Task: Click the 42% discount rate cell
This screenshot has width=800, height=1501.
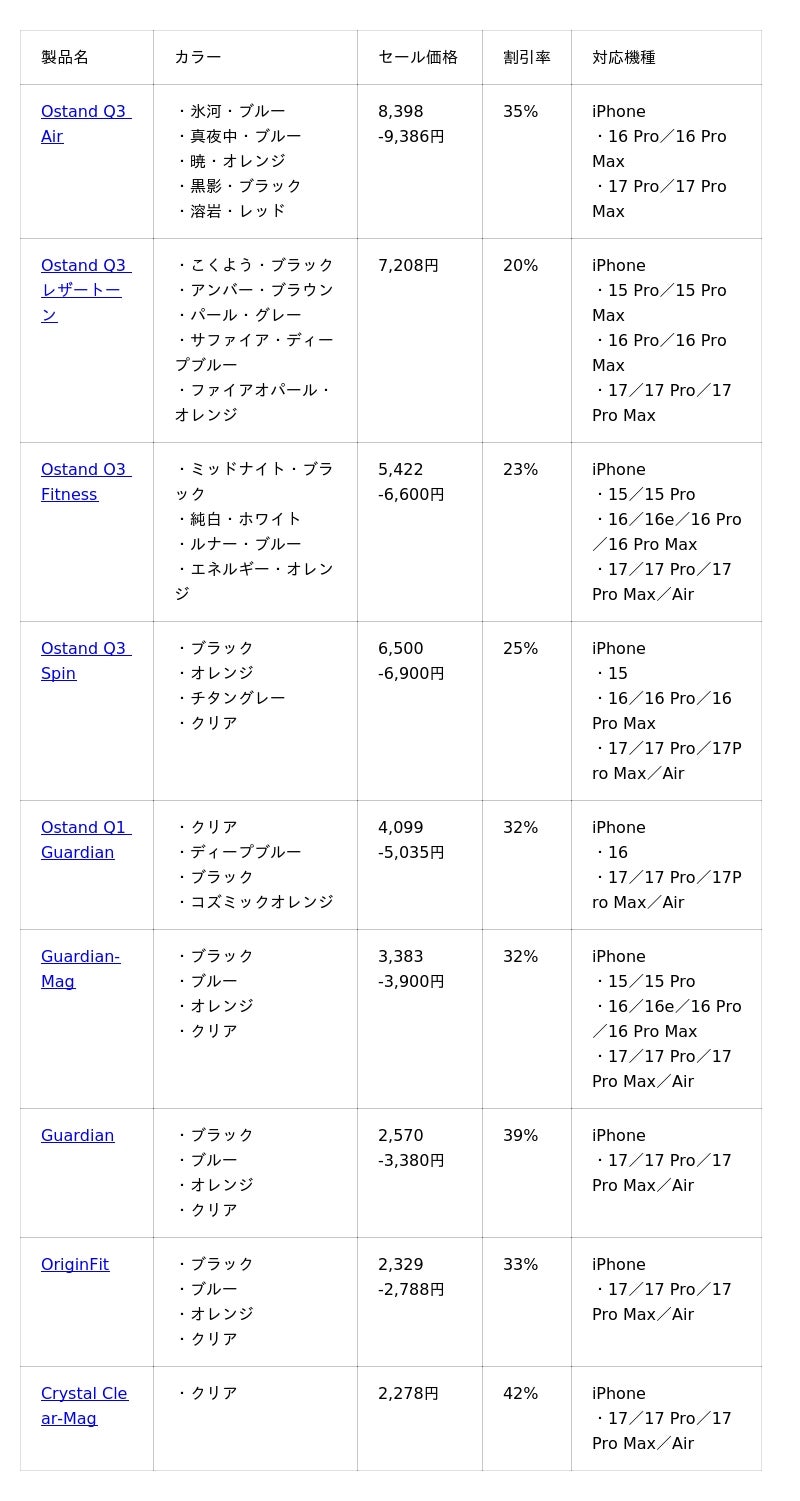Action: 521,1394
